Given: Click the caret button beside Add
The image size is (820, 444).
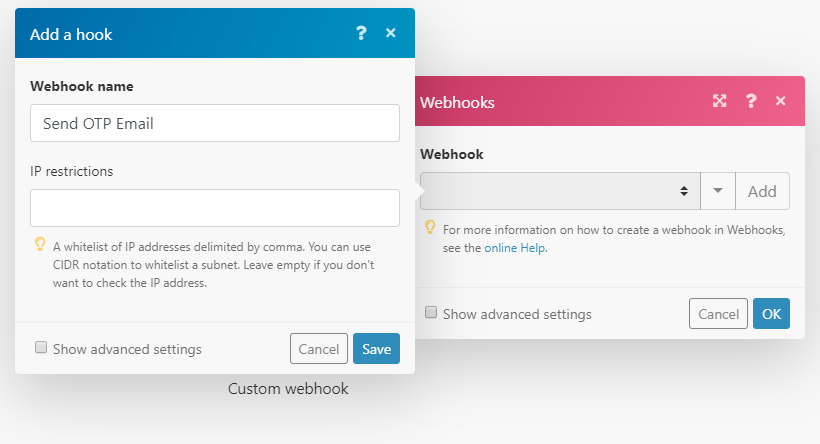Looking at the screenshot, I should (717, 191).
